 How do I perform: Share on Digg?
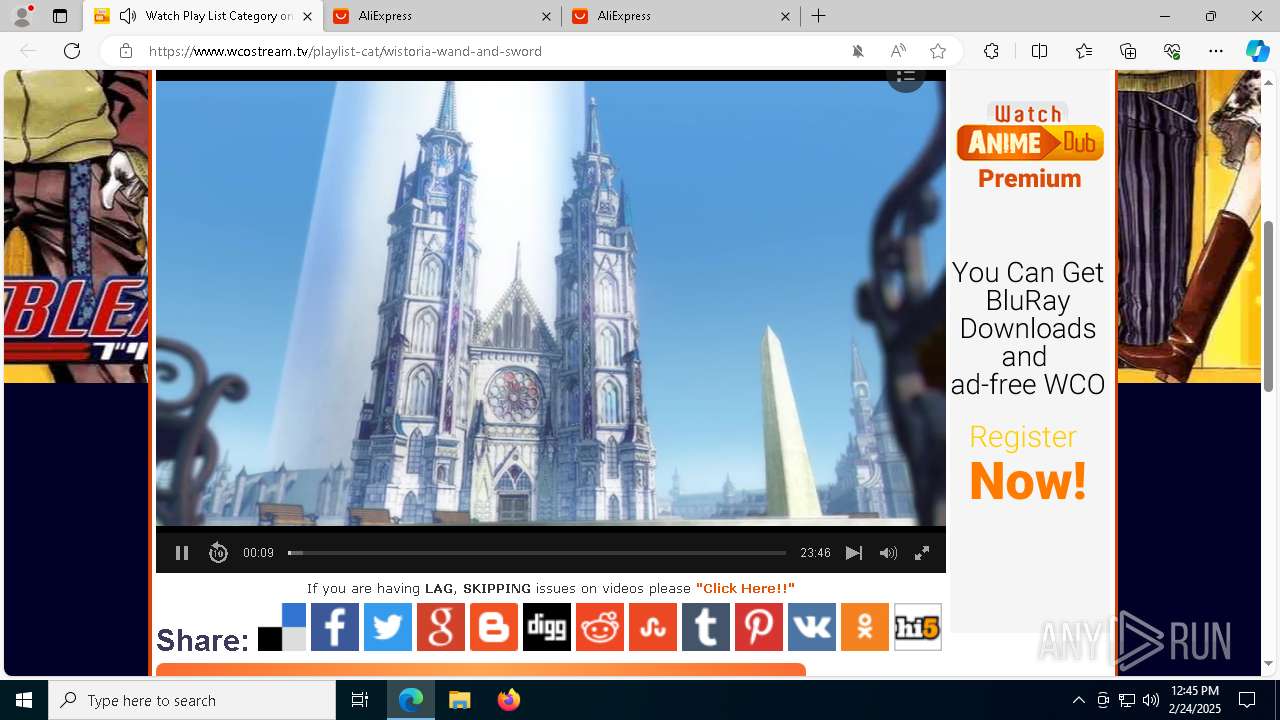[547, 627]
